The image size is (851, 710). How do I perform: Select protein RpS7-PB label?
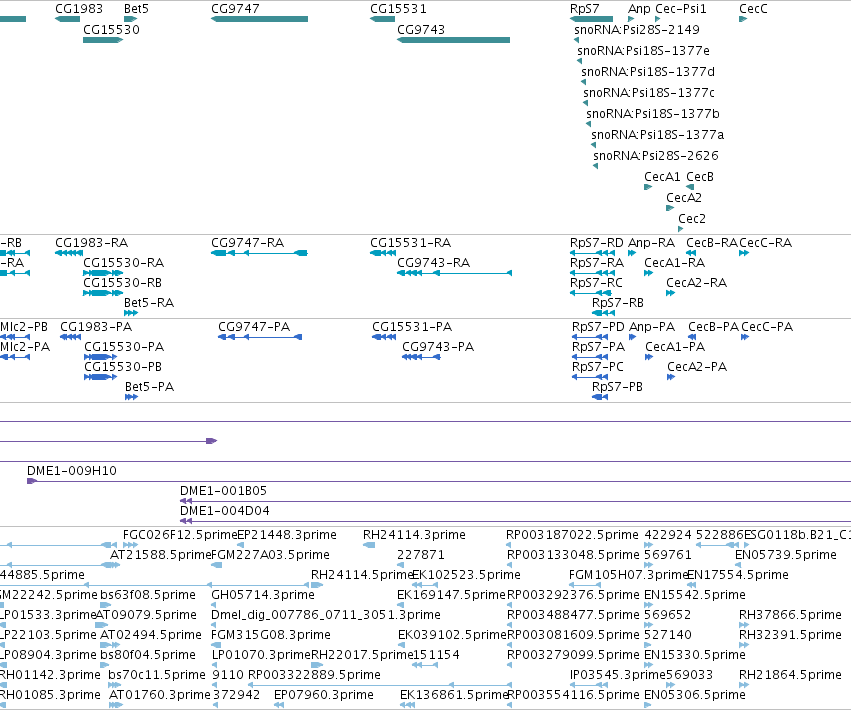[617, 388]
